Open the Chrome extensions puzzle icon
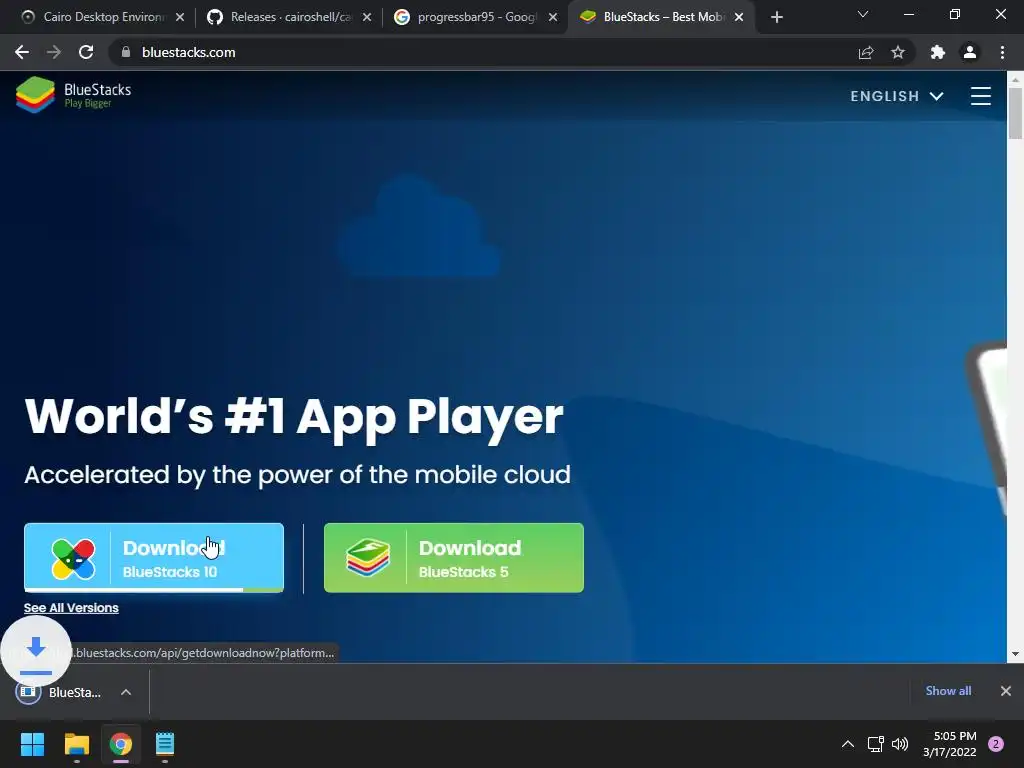The width and height of the screenshot is (1024, 768). [x=938, y=52]
